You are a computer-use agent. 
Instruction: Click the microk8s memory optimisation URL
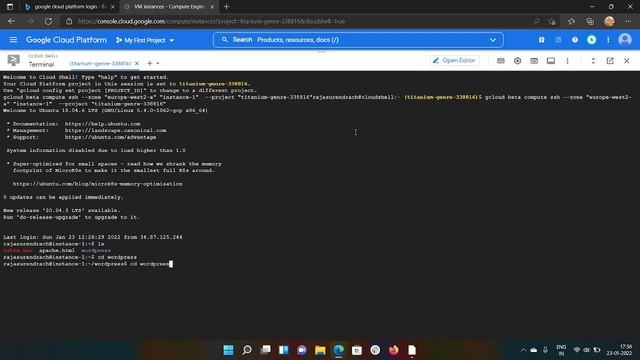click(x=98, y=184)
